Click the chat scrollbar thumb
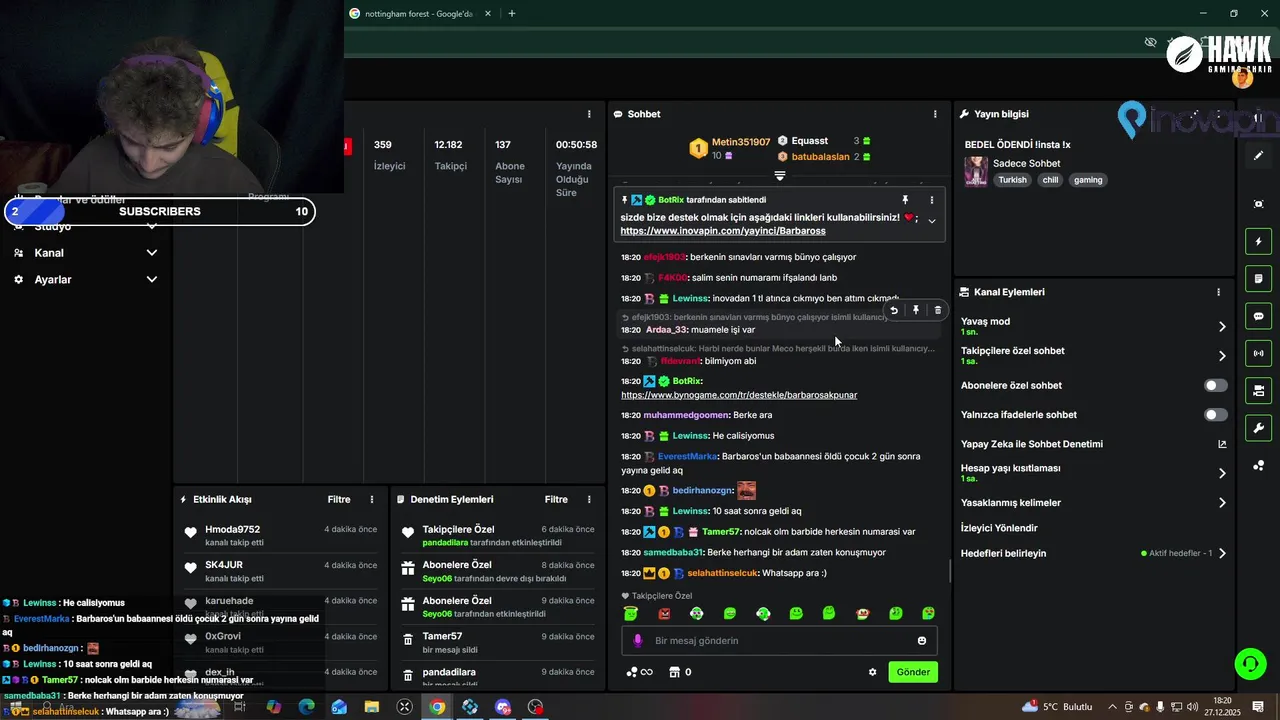 [950, 571]
